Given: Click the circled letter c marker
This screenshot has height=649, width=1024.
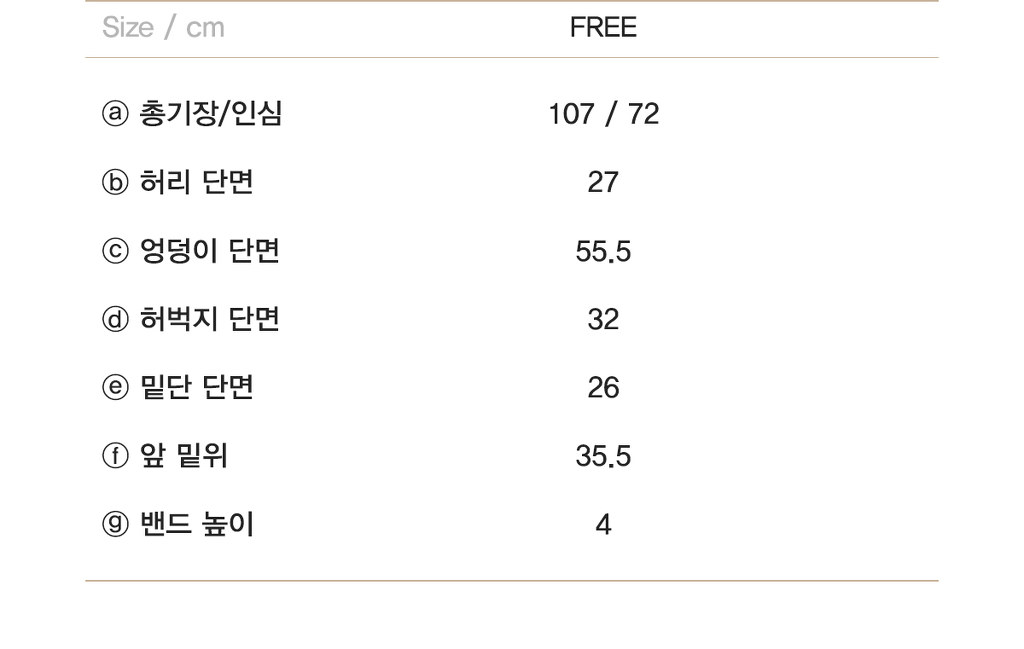Looking at the screenshot, I should (115, 251).
